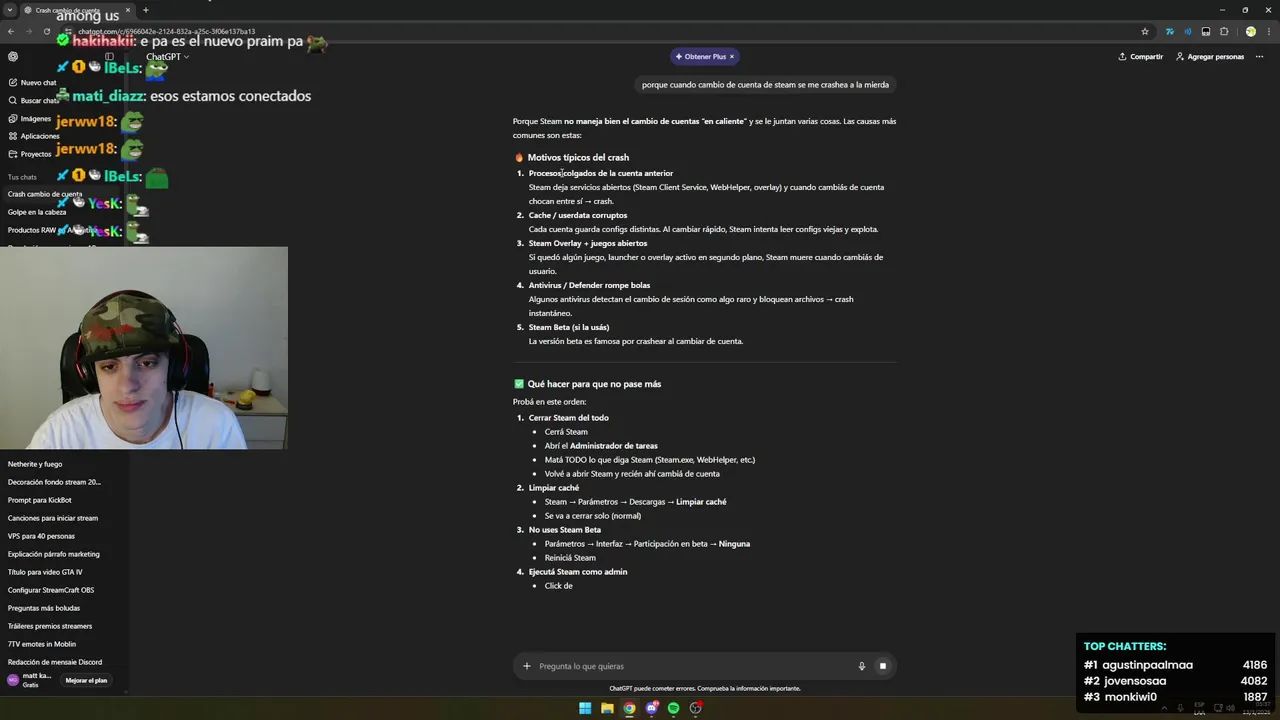Click the streamer webcam overlay
This screenshot has width=1280, height=720.
pos(144,348)
